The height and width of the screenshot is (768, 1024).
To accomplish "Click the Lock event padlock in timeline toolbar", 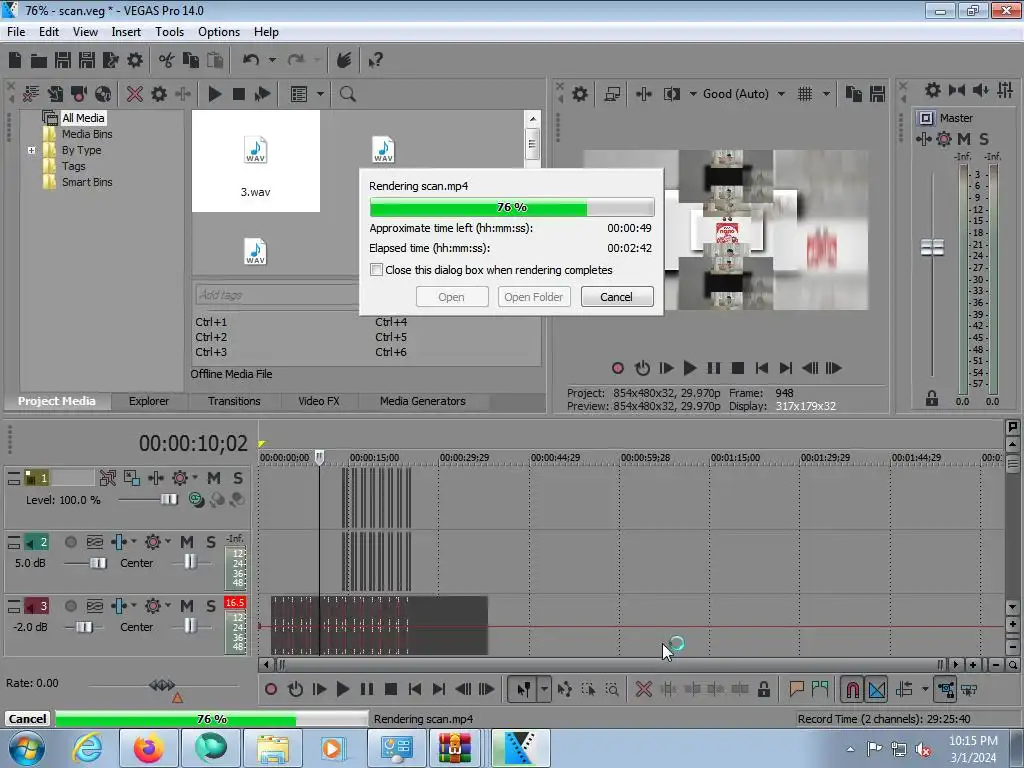I will (x=763, y=689).
